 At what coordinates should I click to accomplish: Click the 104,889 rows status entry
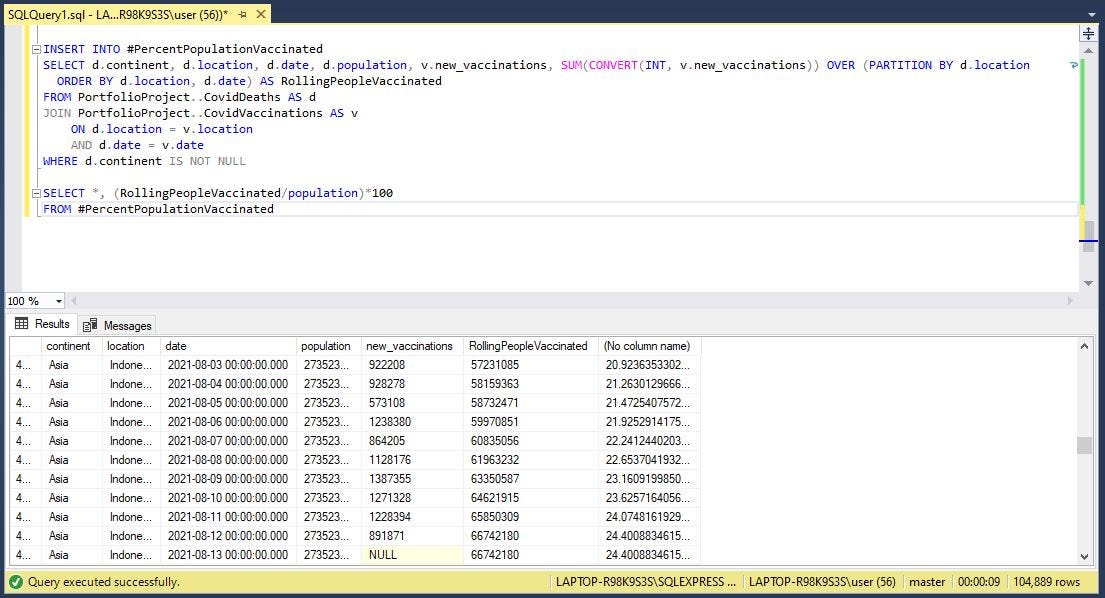pos(1047,583)
